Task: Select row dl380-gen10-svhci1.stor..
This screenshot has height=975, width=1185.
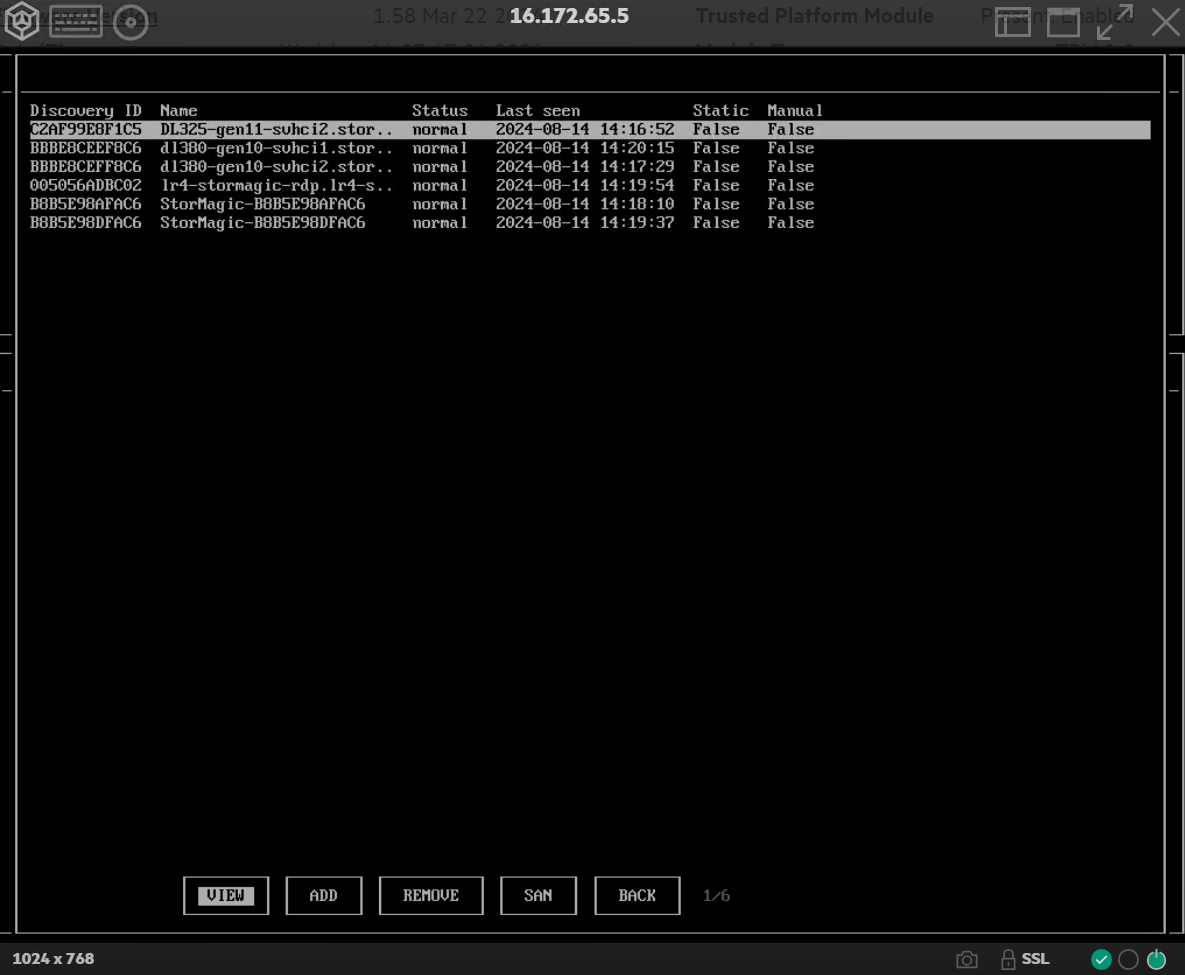Action: click(x=589, y=148)
